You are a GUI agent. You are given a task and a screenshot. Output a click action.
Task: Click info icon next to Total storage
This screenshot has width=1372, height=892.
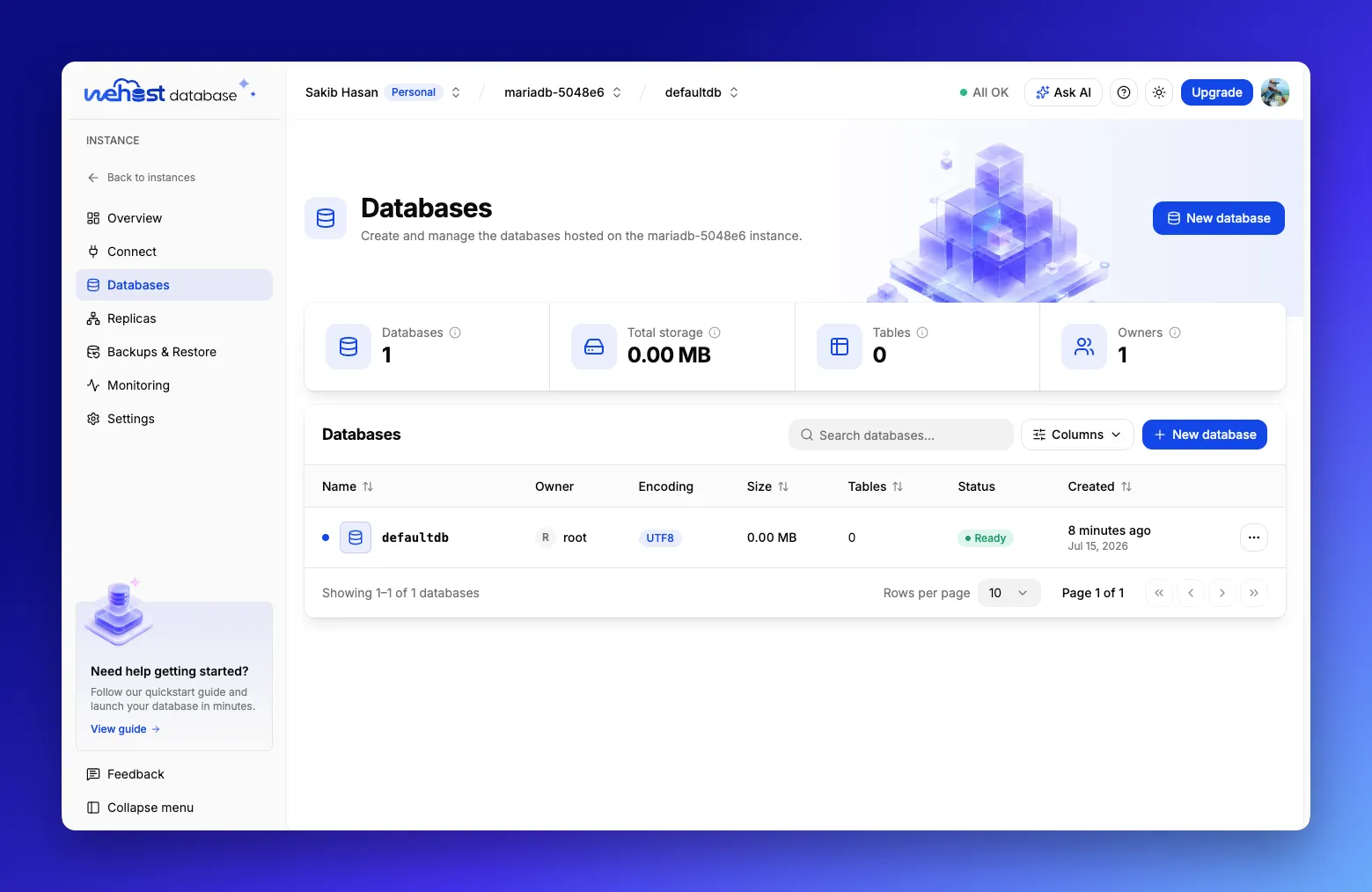coord(715,333)
